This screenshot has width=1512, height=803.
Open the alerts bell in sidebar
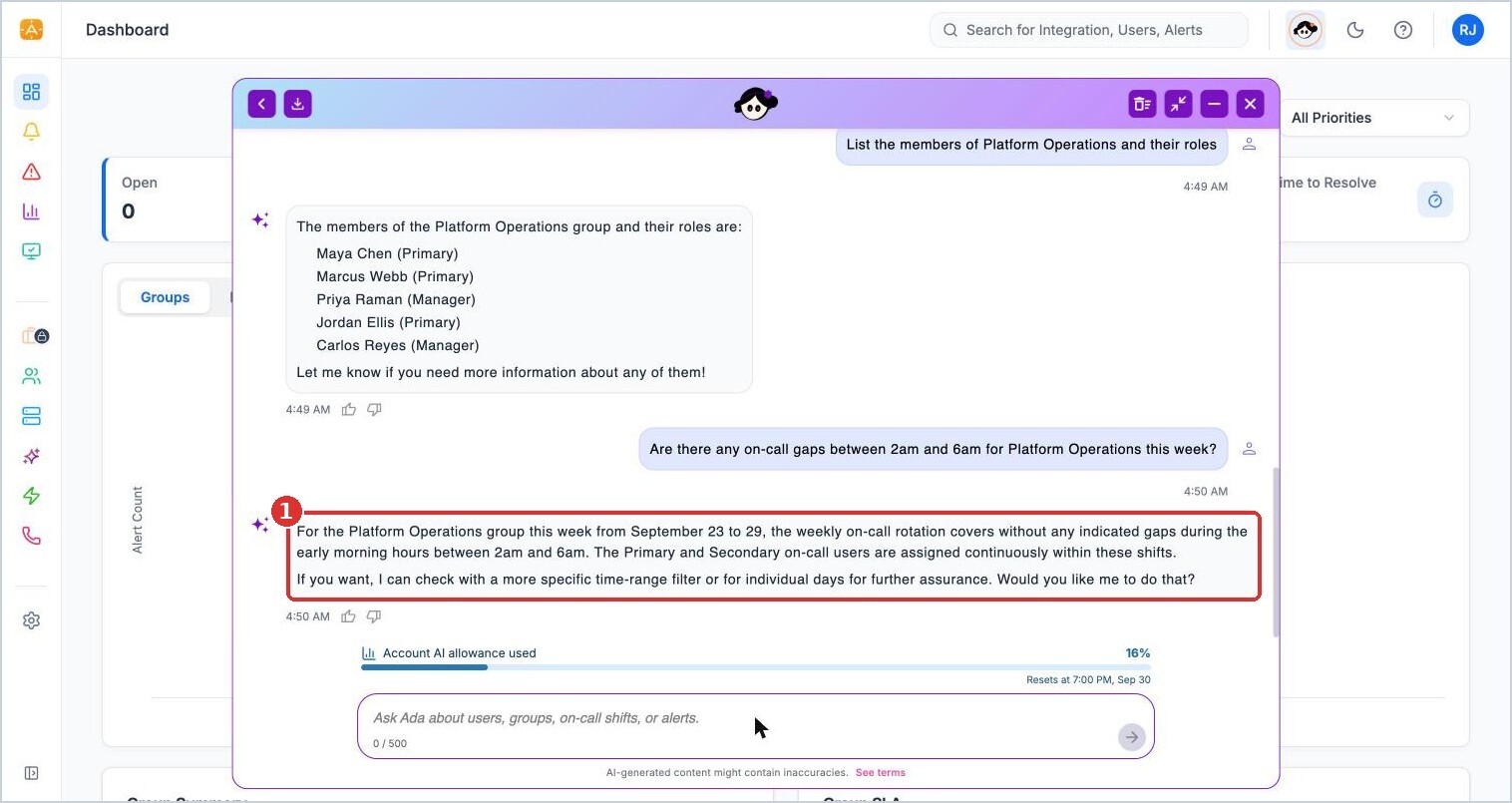coord(31,132)
